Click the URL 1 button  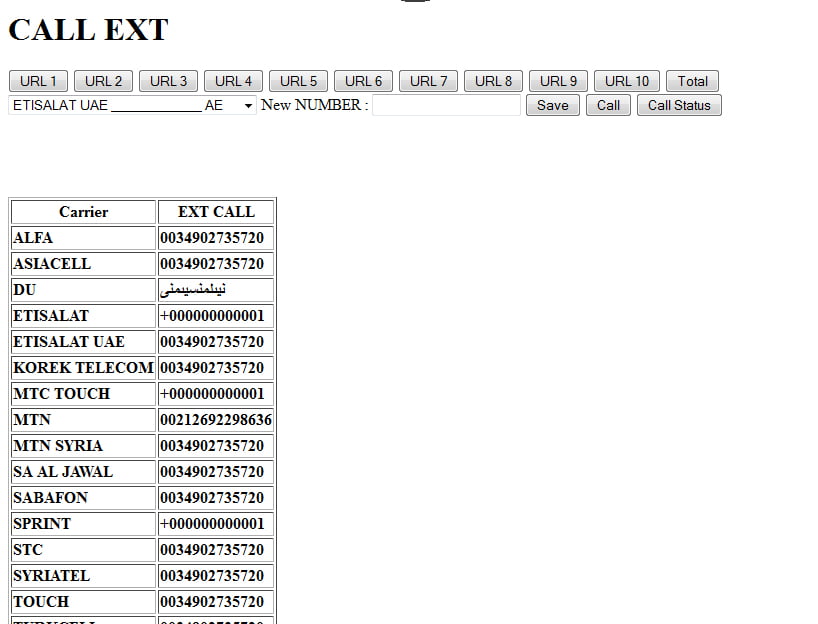(x=39, y=81)
